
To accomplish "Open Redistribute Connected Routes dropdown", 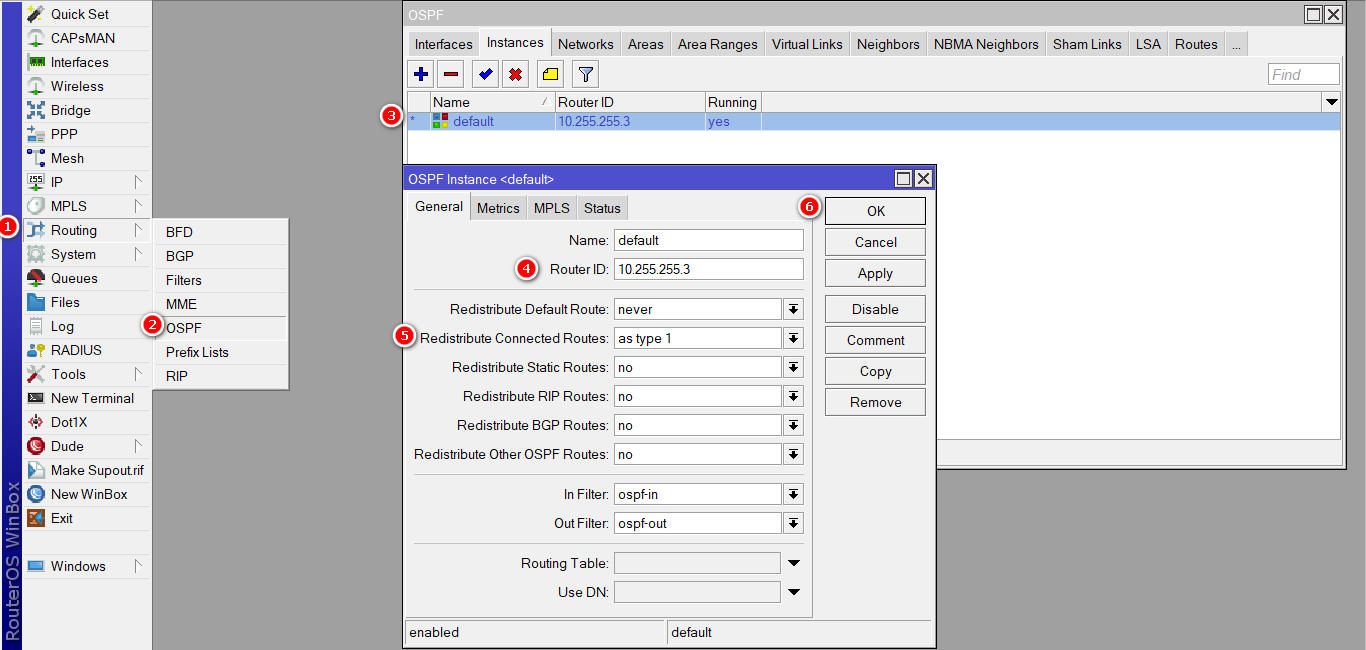I will (794, 338).
